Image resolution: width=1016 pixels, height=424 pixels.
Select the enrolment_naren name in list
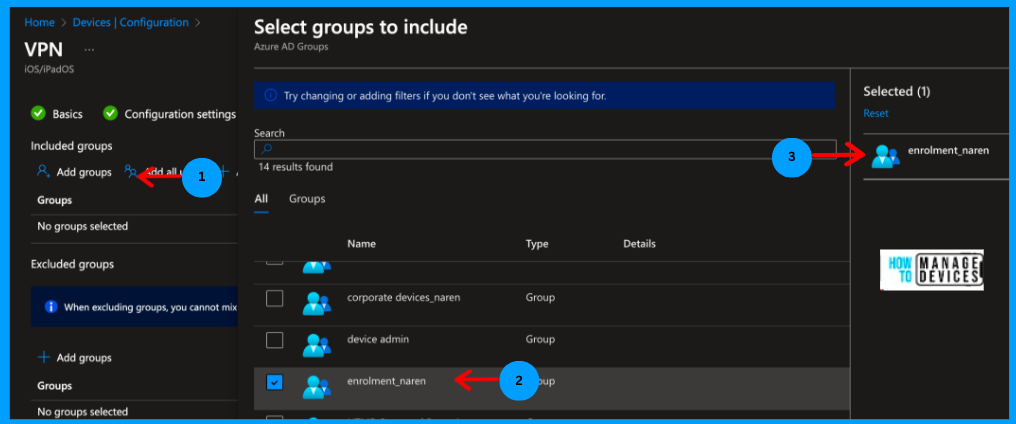point(386,381)
